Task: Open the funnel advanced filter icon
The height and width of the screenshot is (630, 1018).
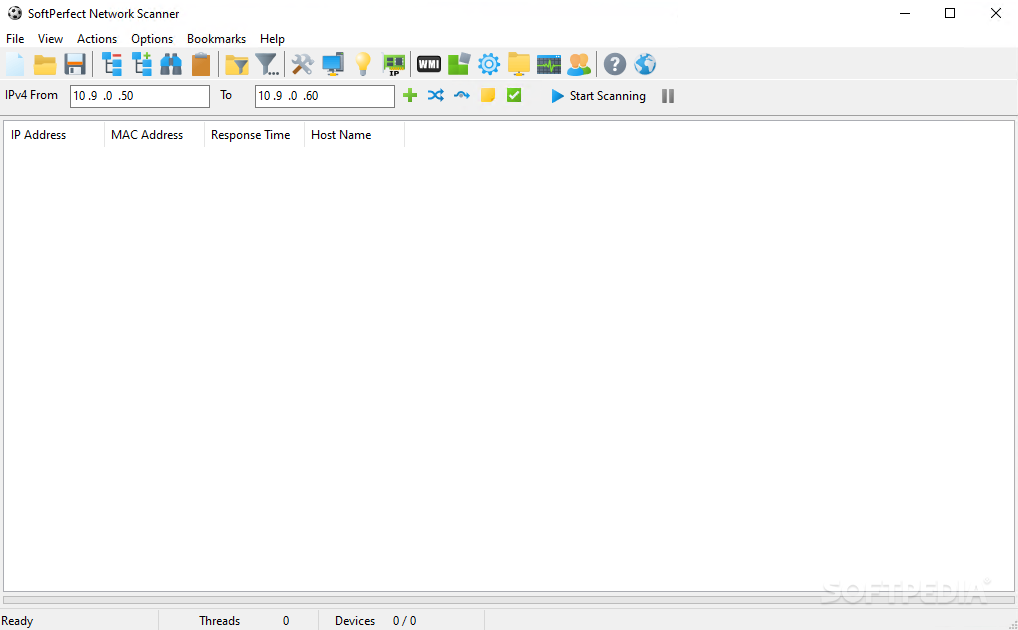Action: 267,64
